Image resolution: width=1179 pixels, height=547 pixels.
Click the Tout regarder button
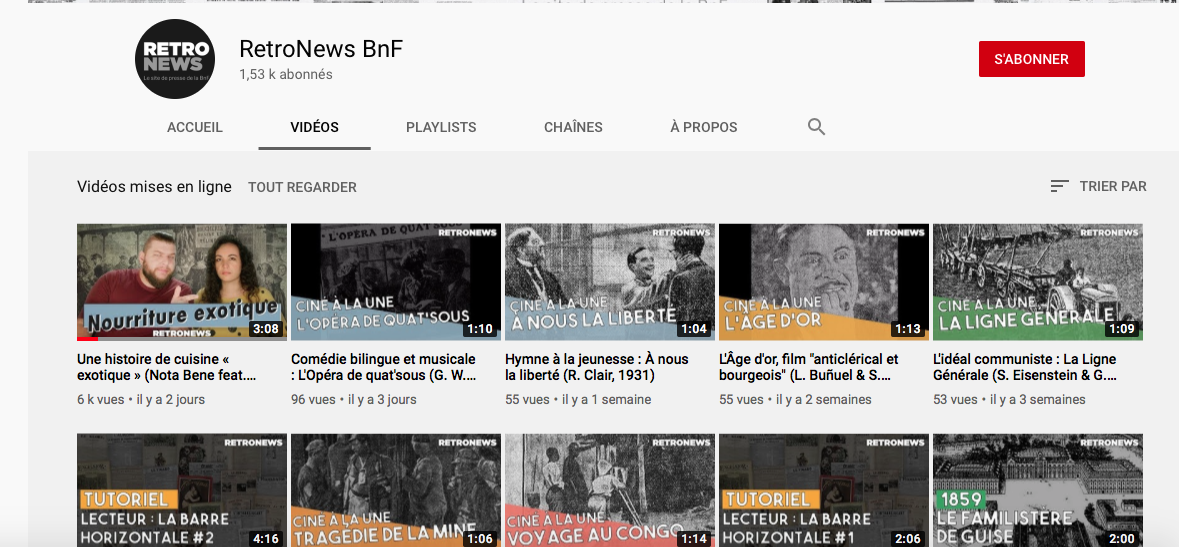pyautogui.click(x=302, y=187)
